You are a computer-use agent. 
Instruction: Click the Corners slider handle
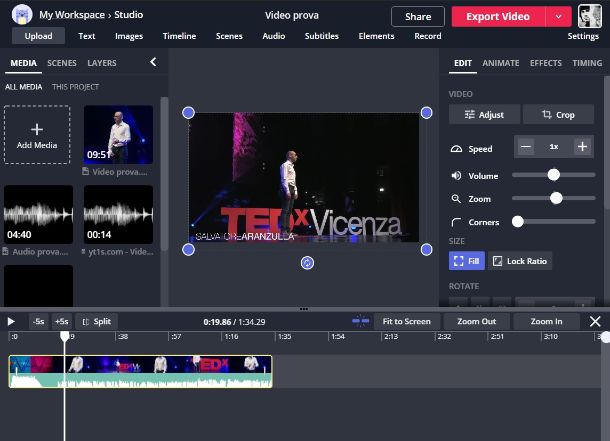click(x=517, y=221)
